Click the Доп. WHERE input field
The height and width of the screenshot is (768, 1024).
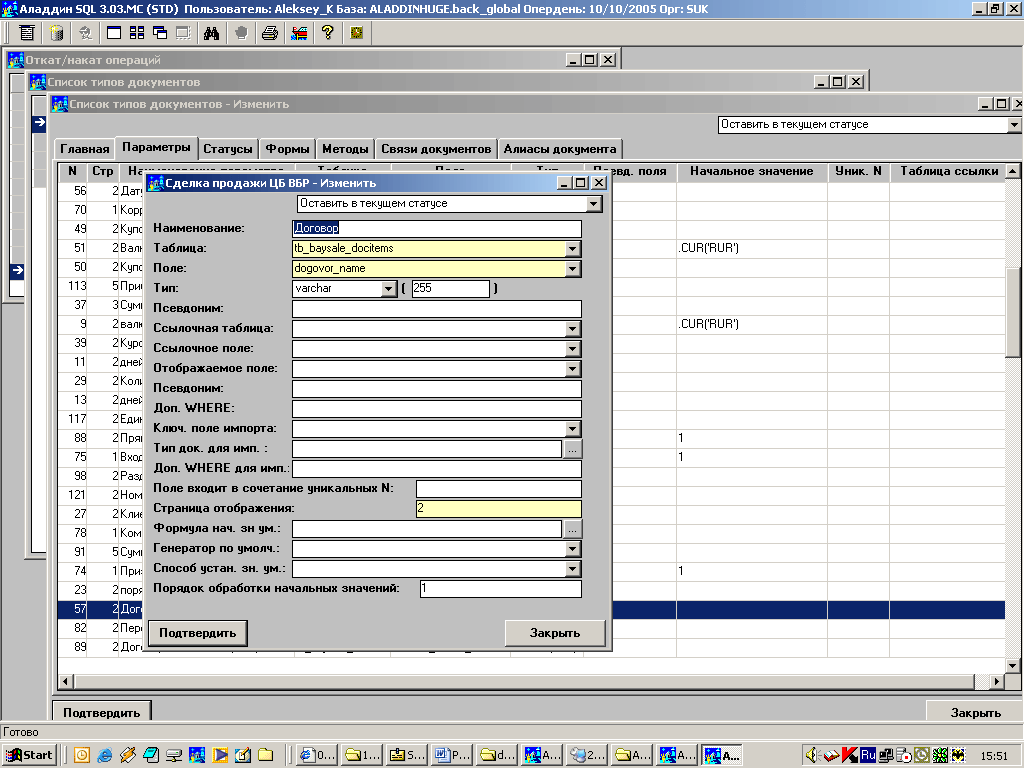pos(437,408)
